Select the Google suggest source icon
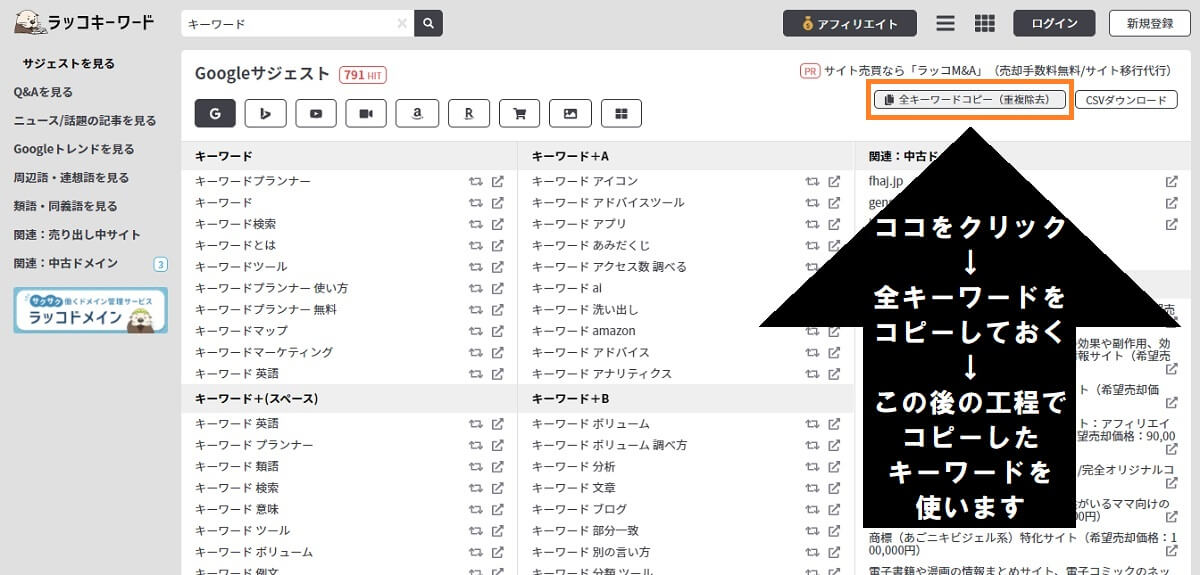This screenshot has height=575, width=1200. 215,114
